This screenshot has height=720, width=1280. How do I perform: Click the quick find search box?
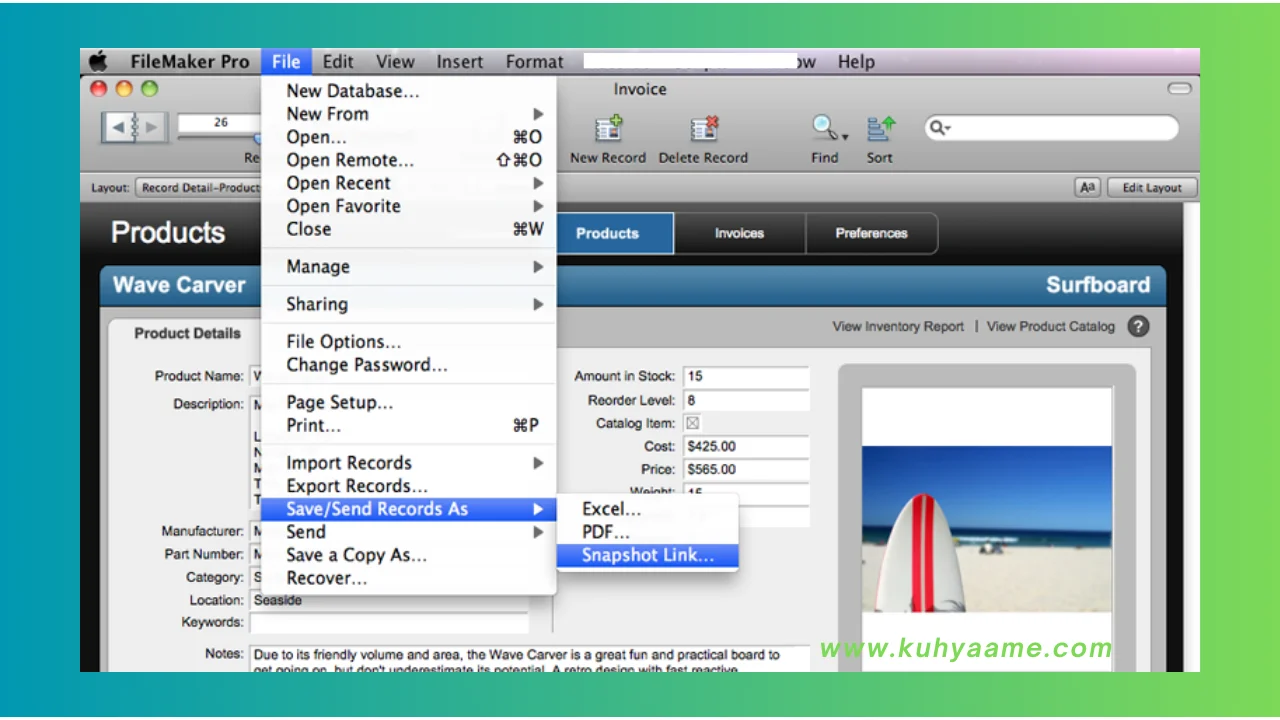1051,128
